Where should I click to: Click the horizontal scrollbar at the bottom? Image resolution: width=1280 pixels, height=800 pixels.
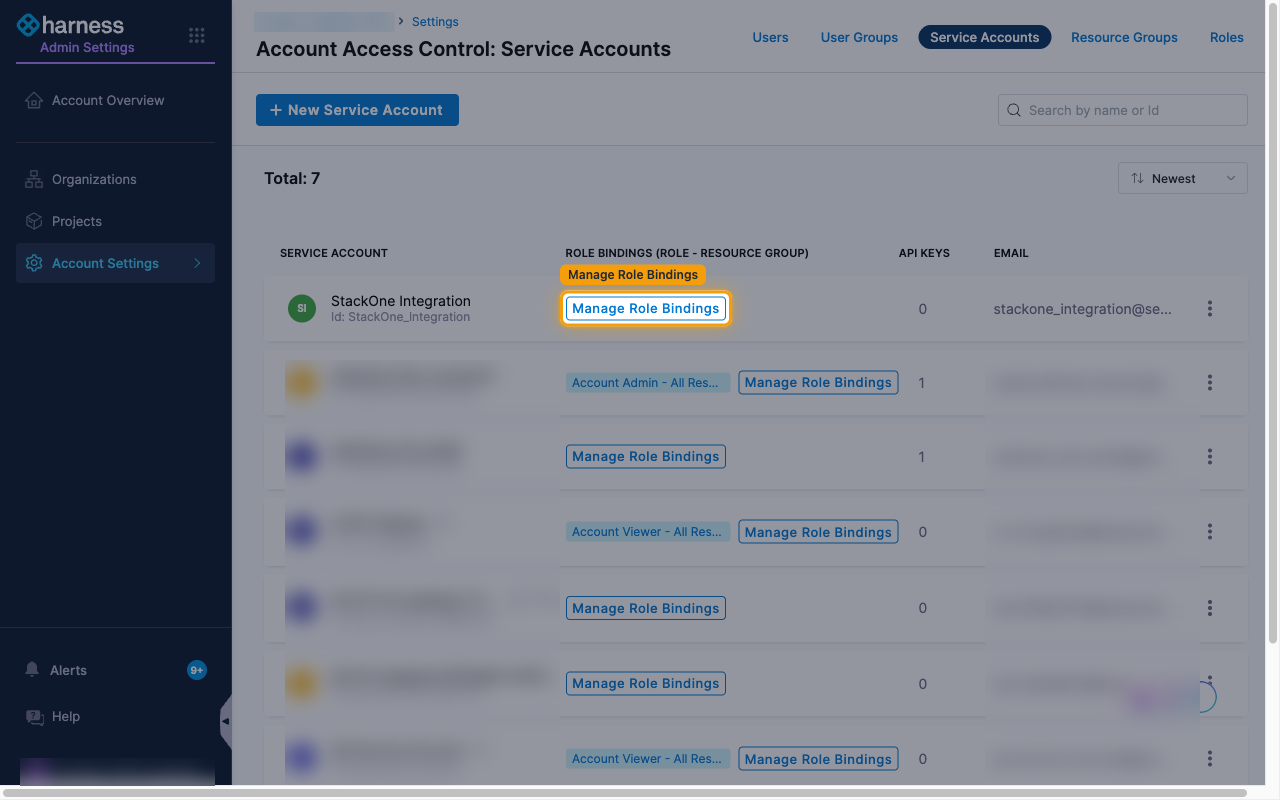[625, 793]
